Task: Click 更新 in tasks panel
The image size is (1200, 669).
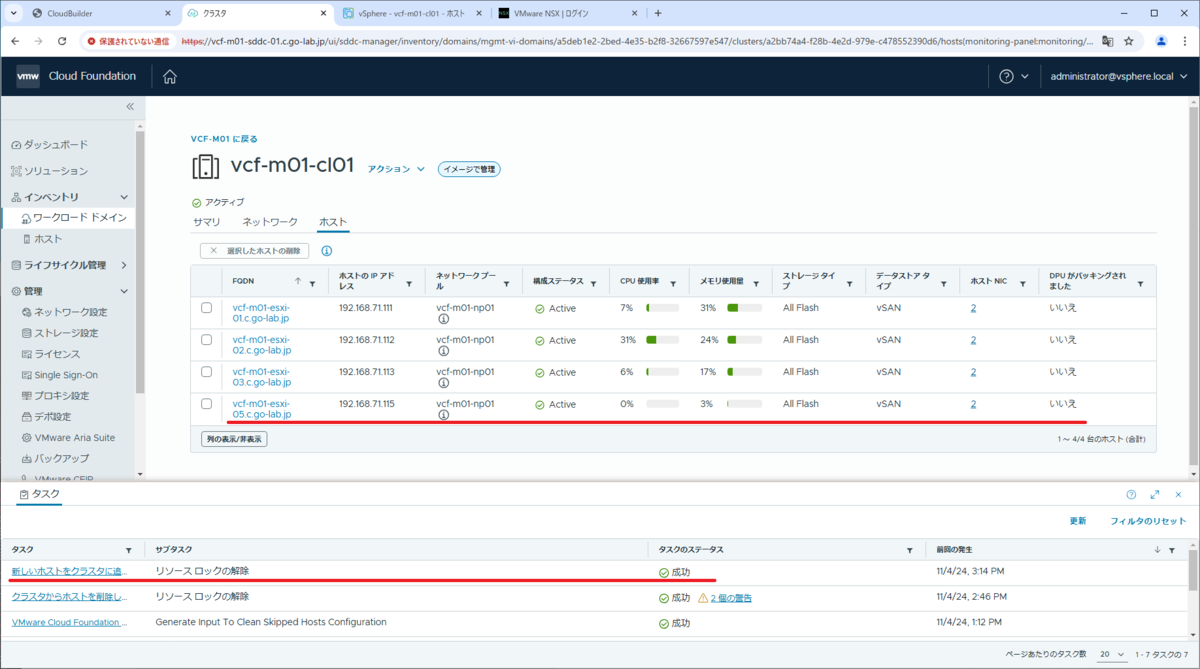Action: click(x=1078, y=521)
